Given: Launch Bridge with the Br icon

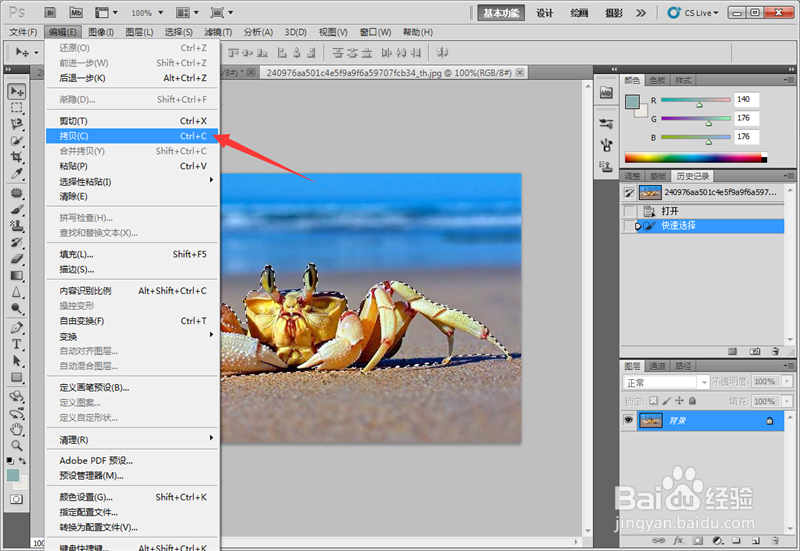Looking at the screenshot, I should pyautogui.click(x=50, y=13).
